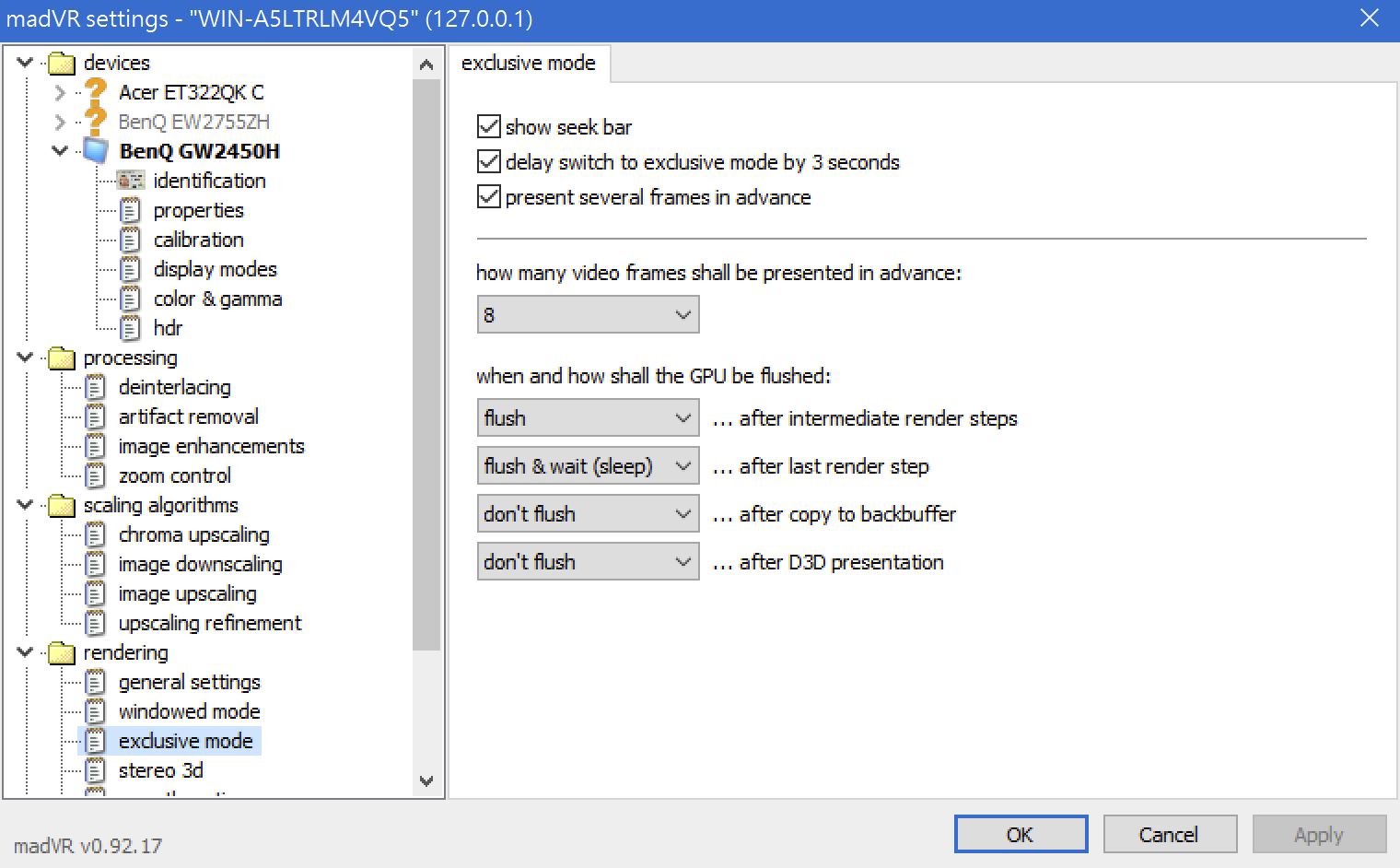Click the properties page icon
1400x868 pixels.
pyautogui.click(x=131, y=210)
